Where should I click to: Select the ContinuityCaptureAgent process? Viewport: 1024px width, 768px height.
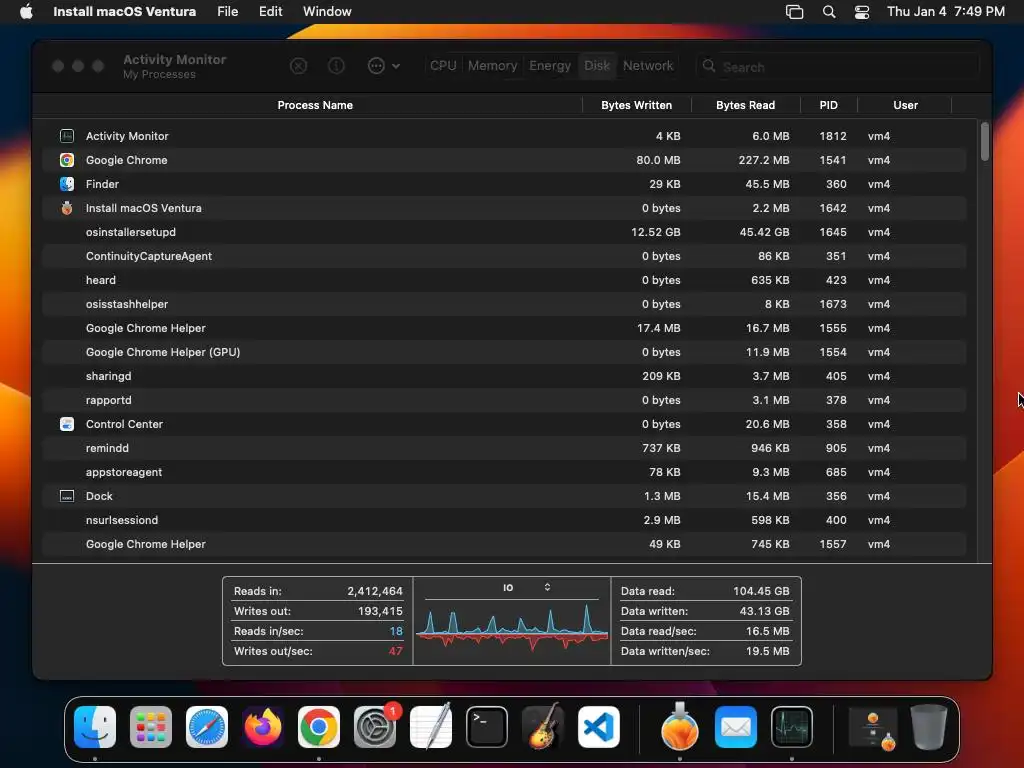504,256
